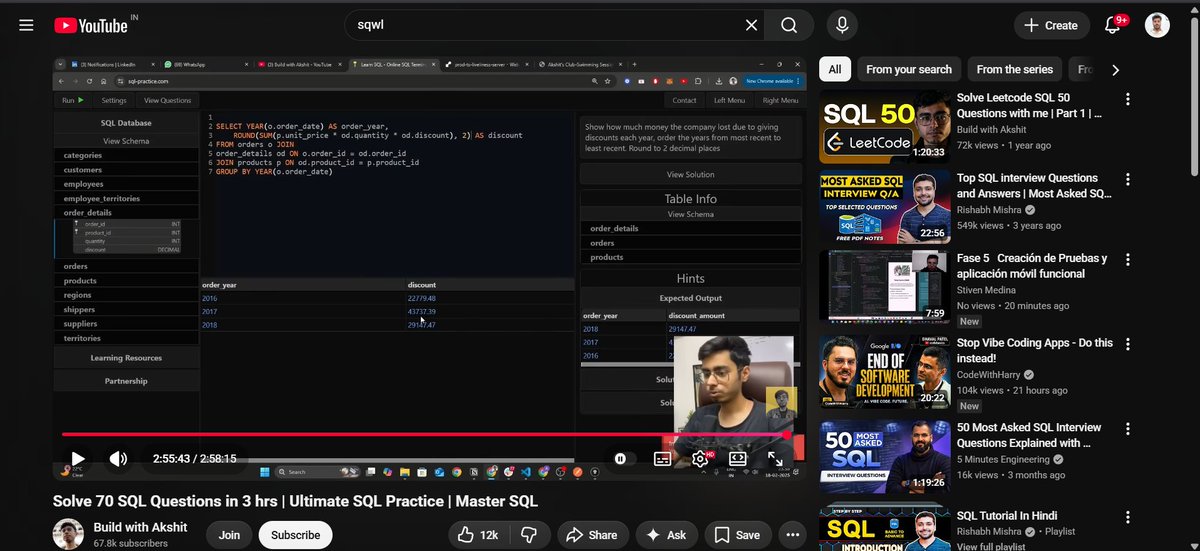This screenshot has height=551, width=1200.
Task: Open Most Asked SQL Interview Q/A thumbnail
Action: pyautogui.click(x=883, y=206)
